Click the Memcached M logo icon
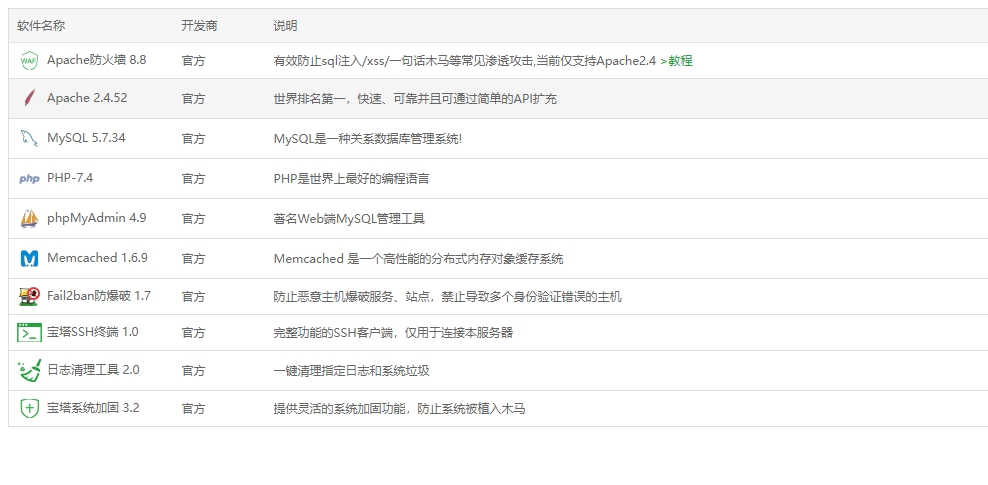 click(x=29, y=258)
